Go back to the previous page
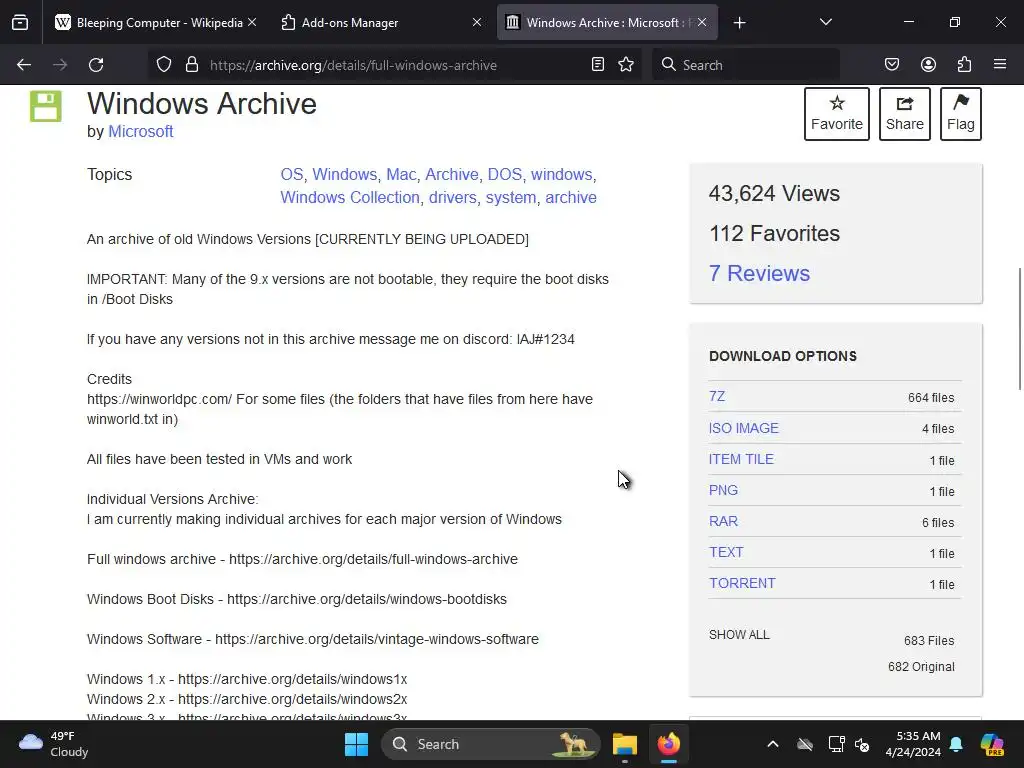This screenshot has width=1024, height=768. (x=24, y=65)
